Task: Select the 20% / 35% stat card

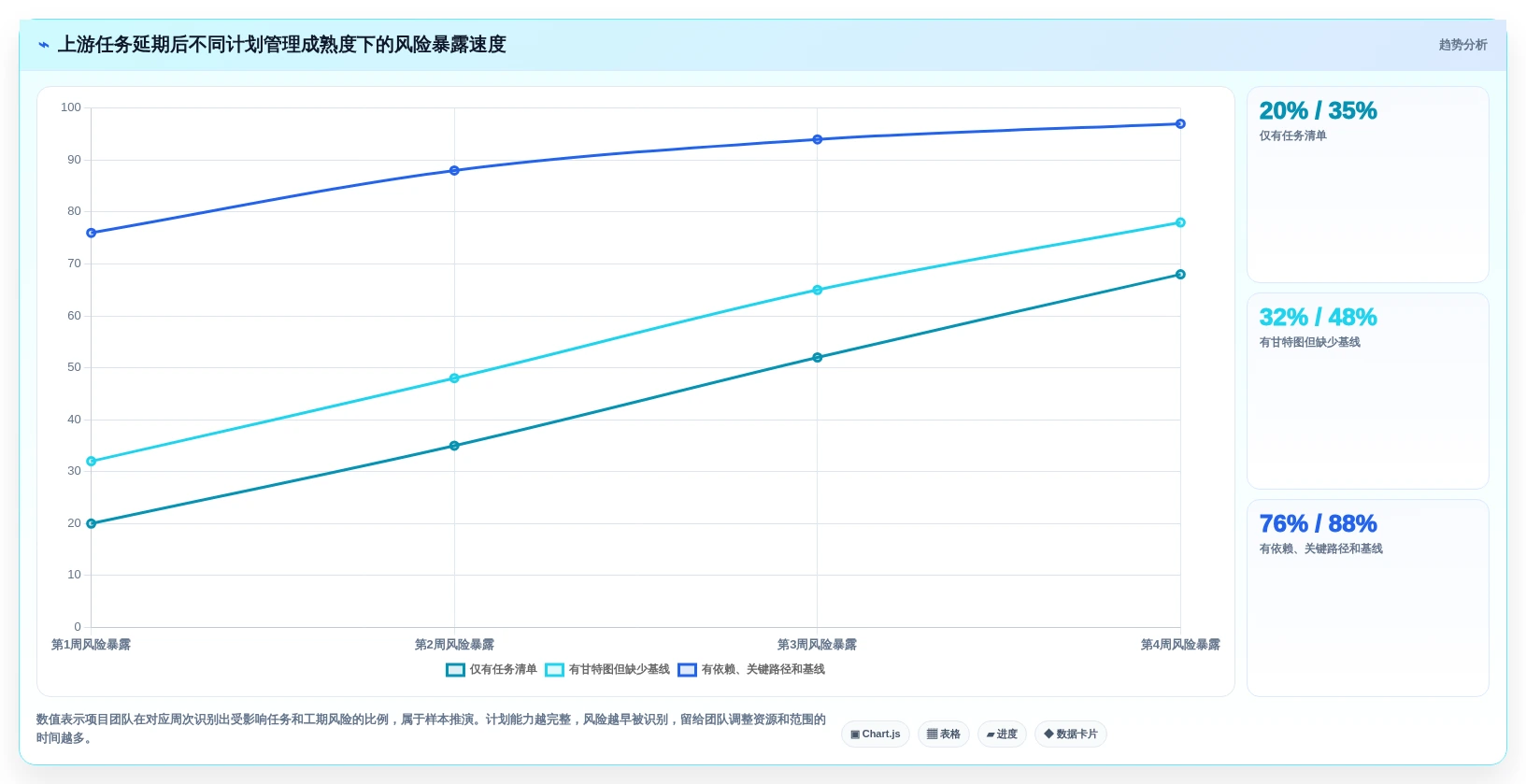Action: (x=1367, y=185)
